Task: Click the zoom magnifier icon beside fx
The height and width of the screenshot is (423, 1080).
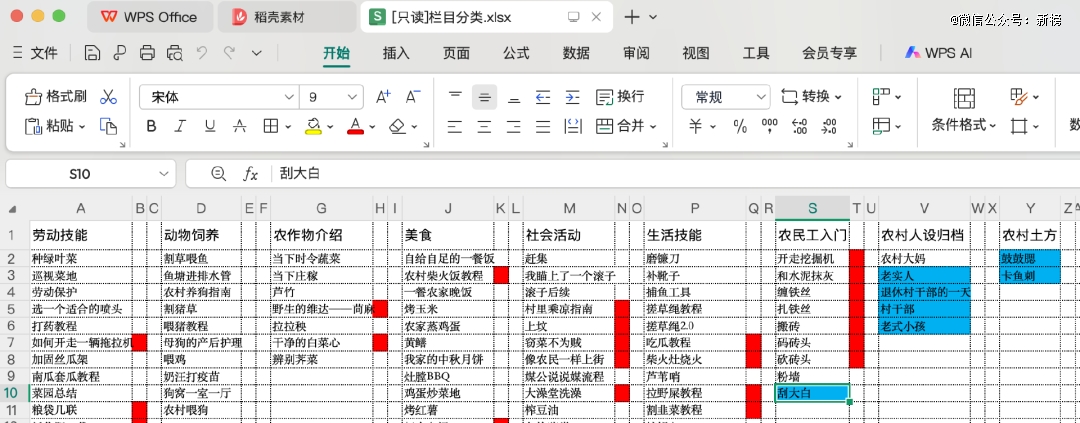Action: point(219,174)
